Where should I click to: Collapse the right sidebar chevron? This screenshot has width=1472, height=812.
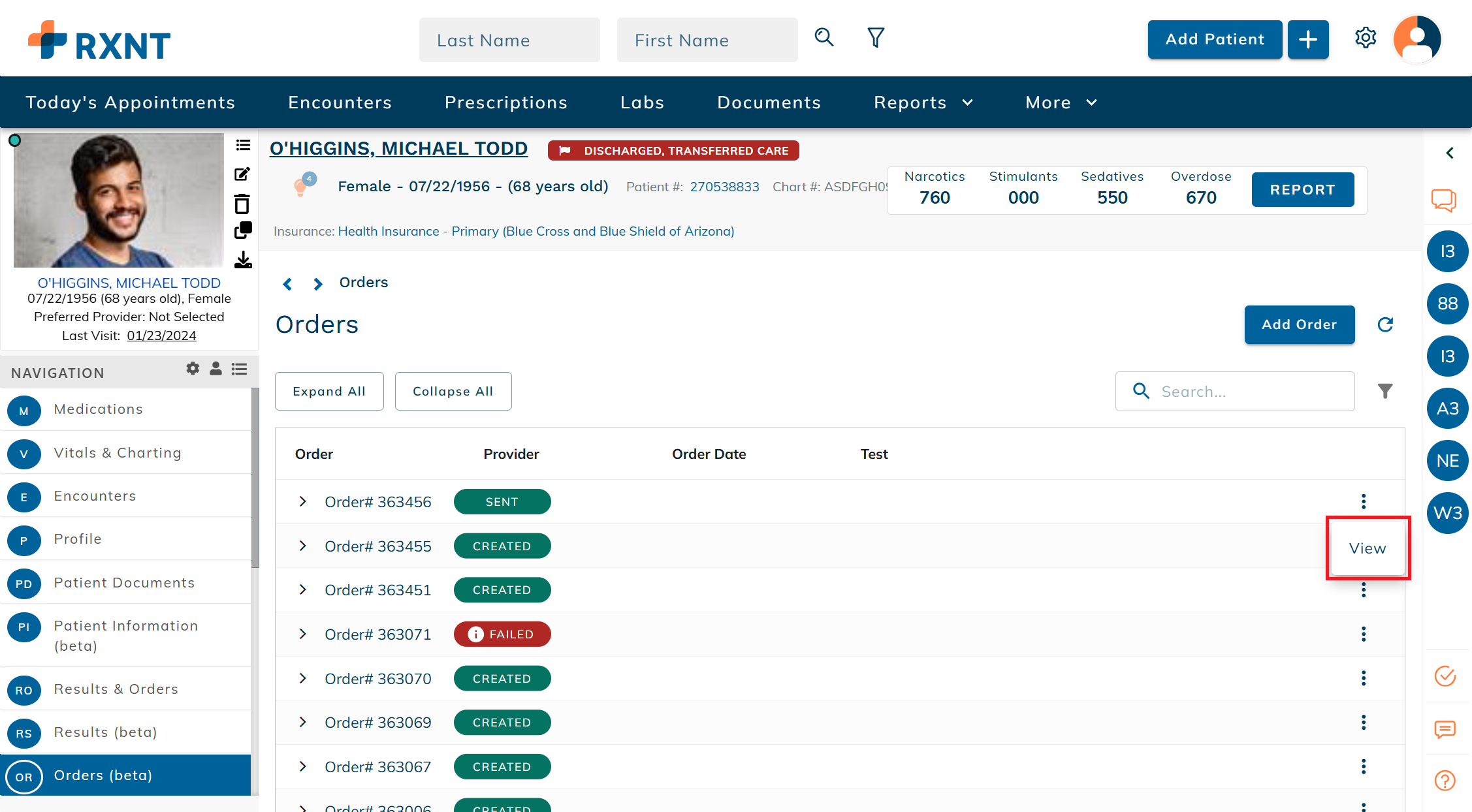[1450, 153]
